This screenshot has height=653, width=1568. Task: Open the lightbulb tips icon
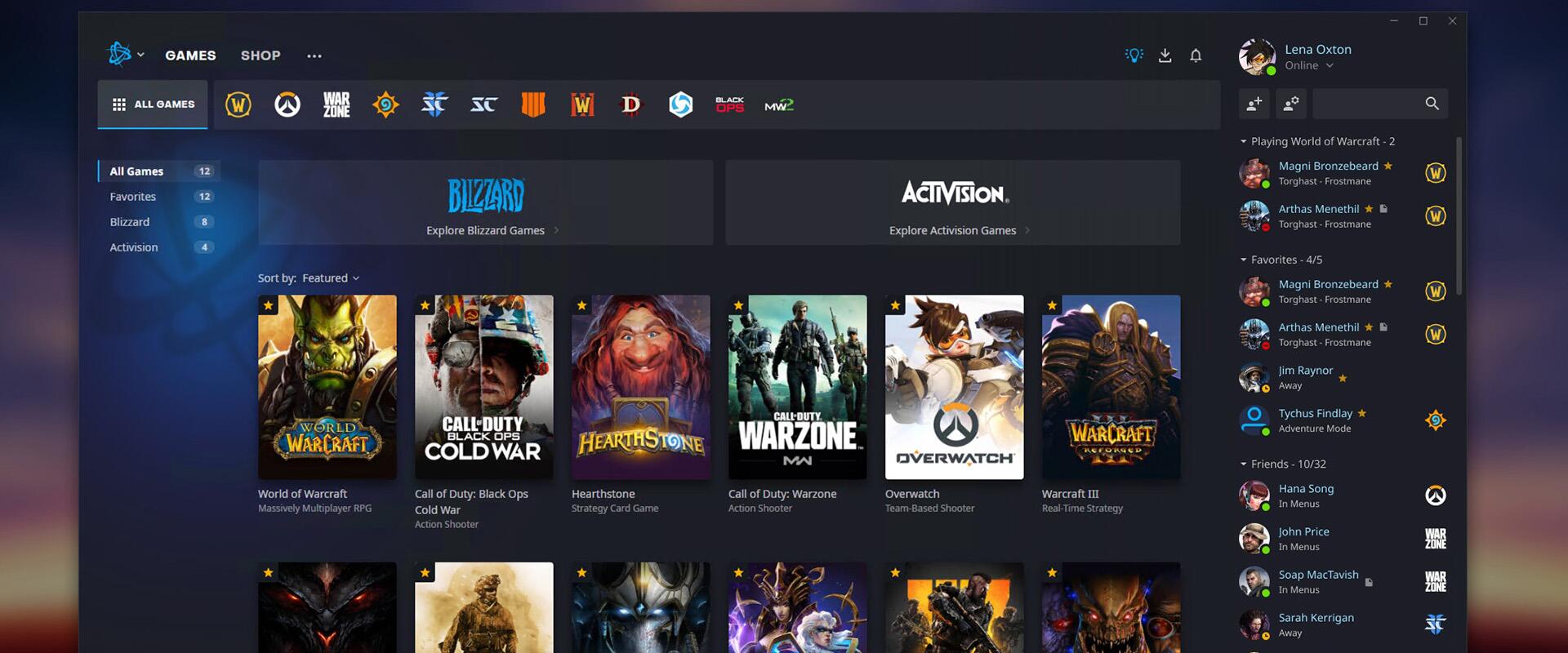1134,56
